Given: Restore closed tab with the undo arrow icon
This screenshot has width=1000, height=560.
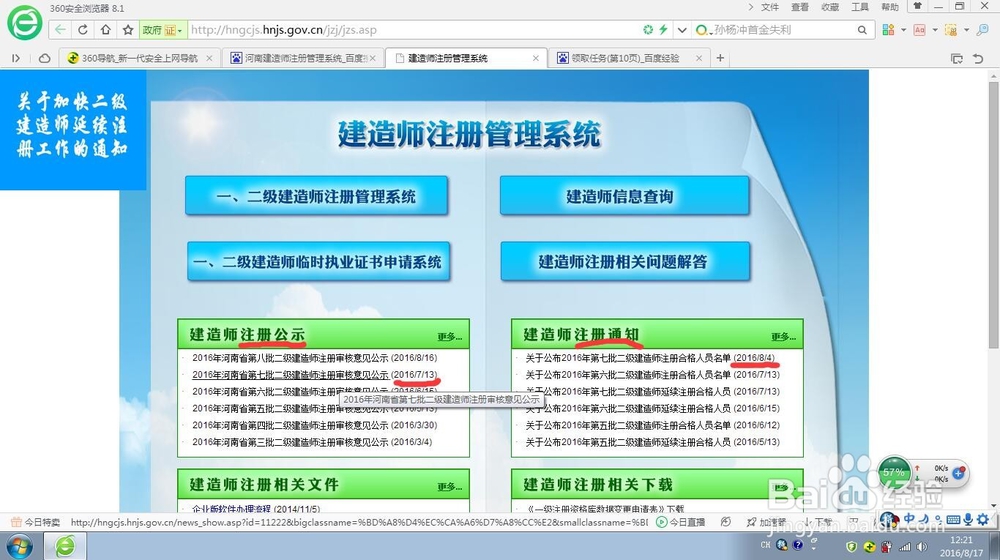Looking at the screenshot, I should point(978,58).
